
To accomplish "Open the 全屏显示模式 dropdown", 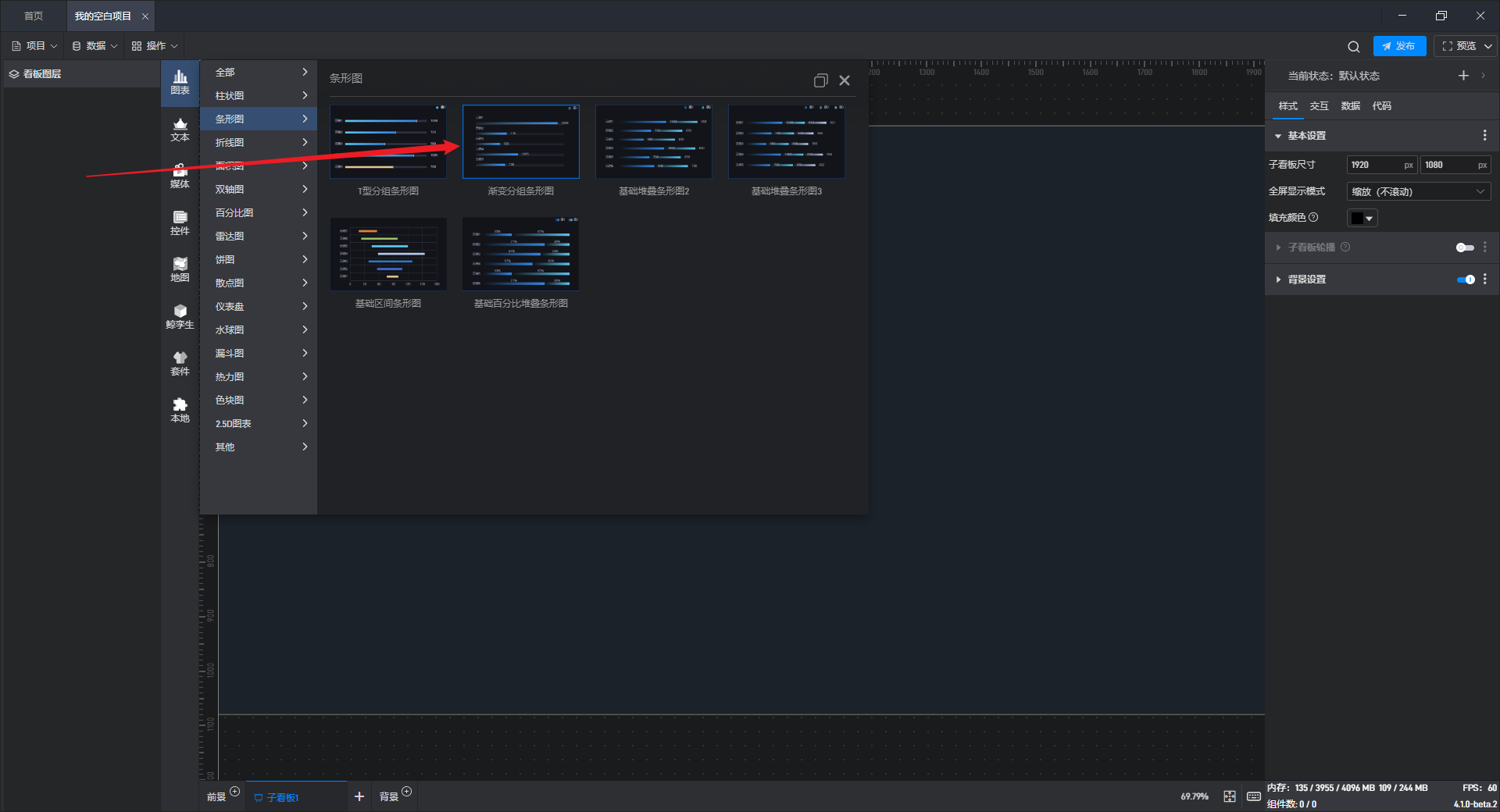I will [x=1419, y=192].
